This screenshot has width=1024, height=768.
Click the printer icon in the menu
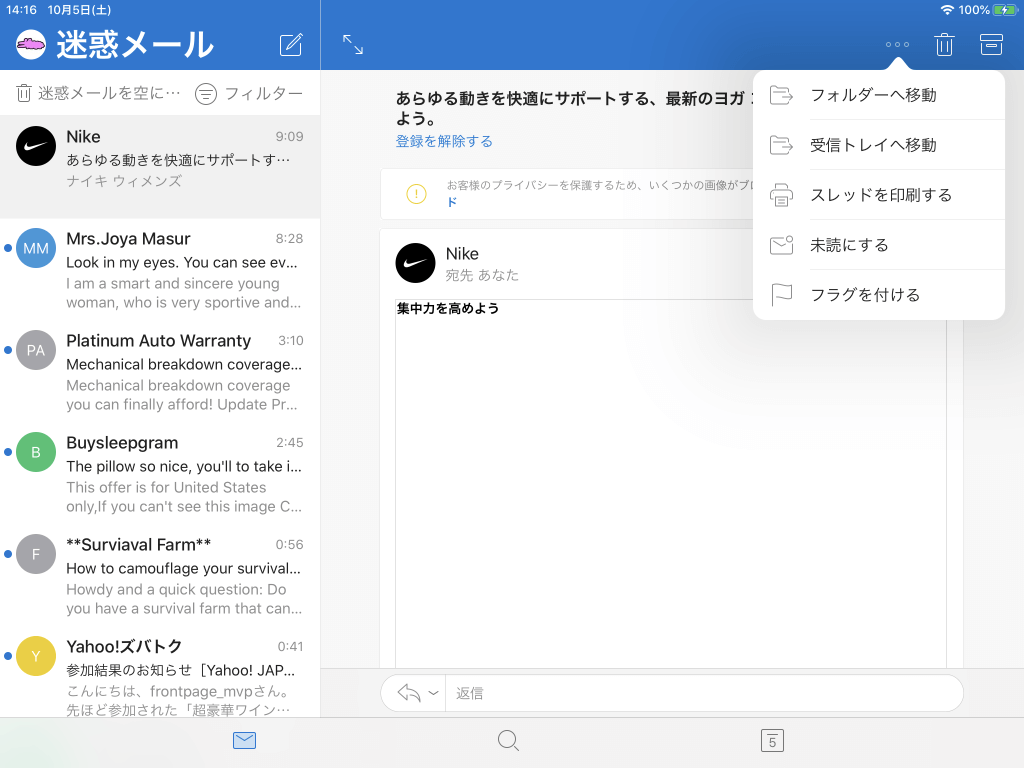point(781,195)
